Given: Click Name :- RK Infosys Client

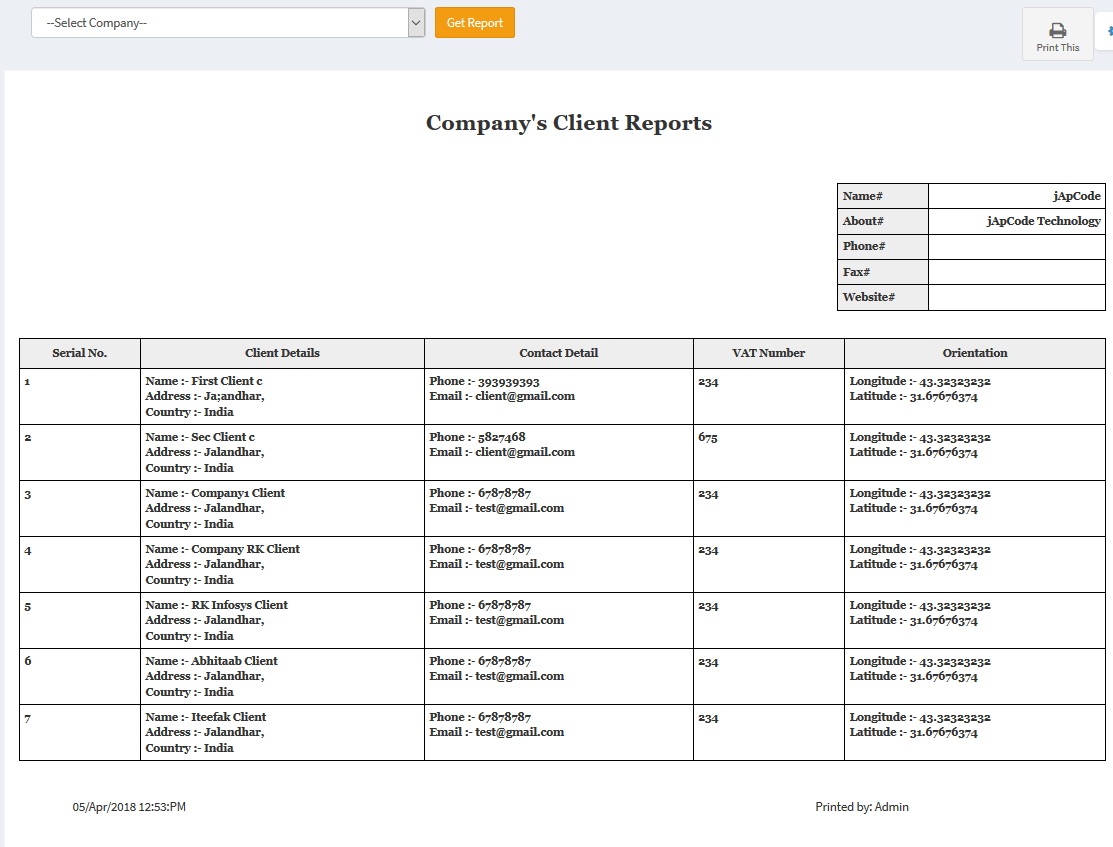Looking at the screenshot, I should (216, 605).
